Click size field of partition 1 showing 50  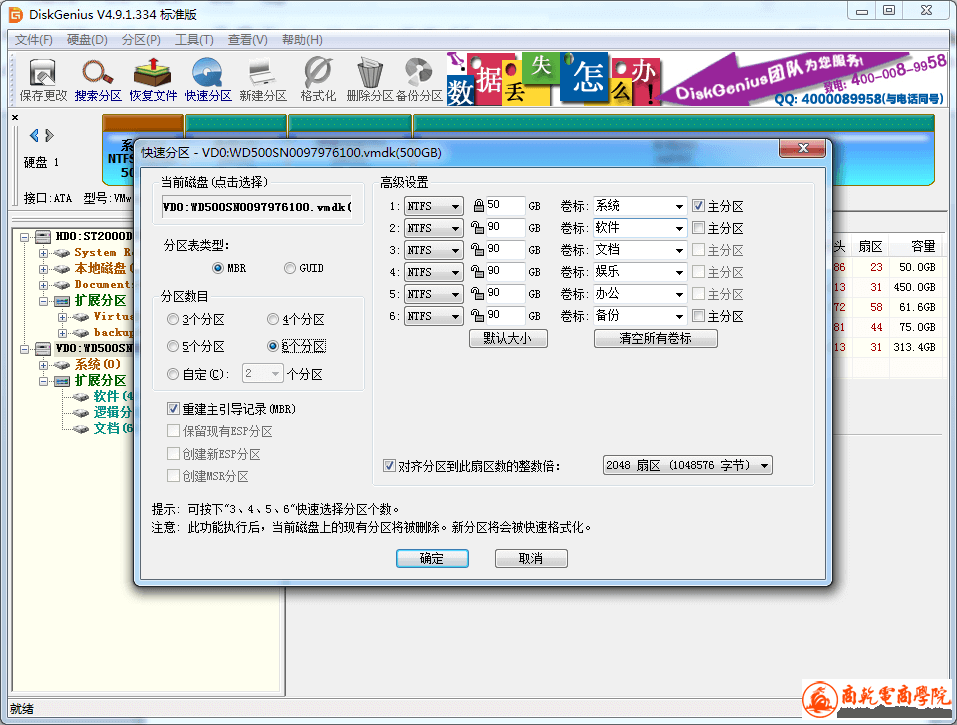click(x=505, y=206)
